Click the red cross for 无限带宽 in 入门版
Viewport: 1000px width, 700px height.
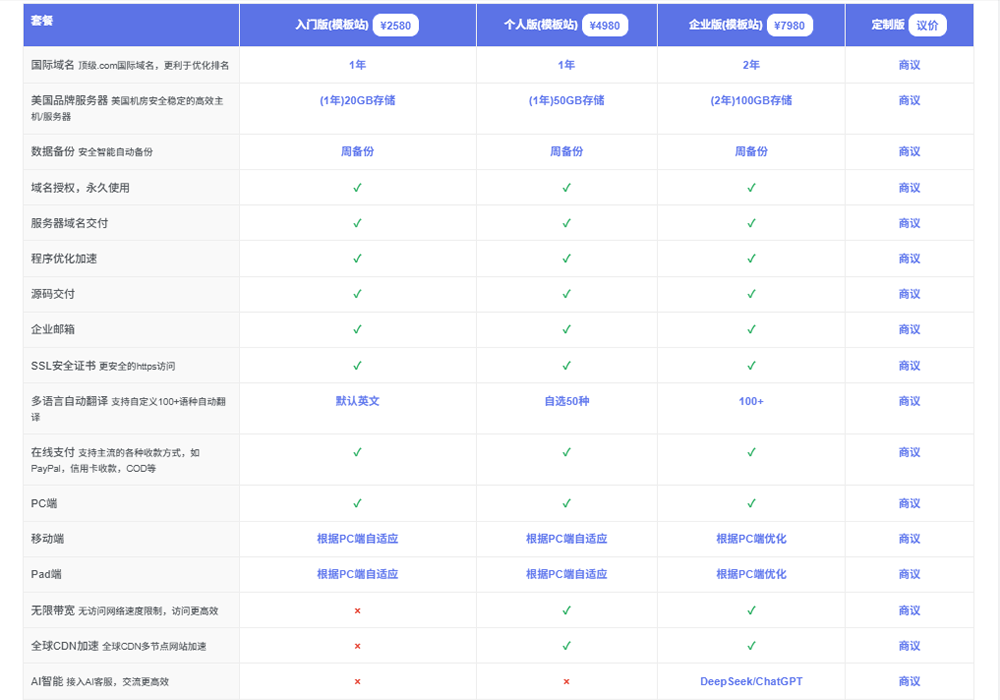[357, 611]
